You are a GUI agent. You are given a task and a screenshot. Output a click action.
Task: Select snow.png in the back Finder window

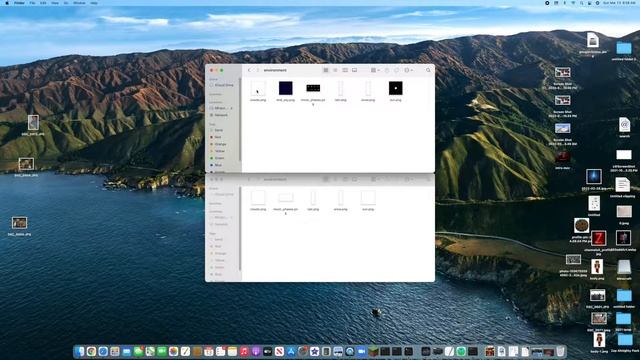[x=340, y=201]
